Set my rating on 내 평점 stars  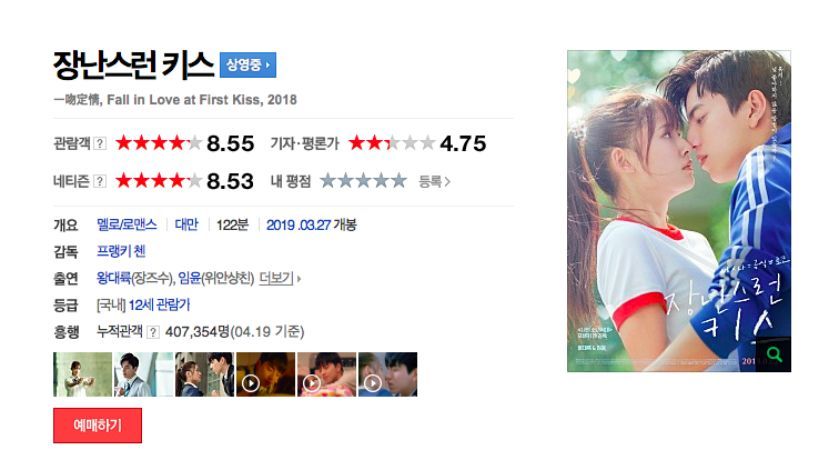(363, 181)
